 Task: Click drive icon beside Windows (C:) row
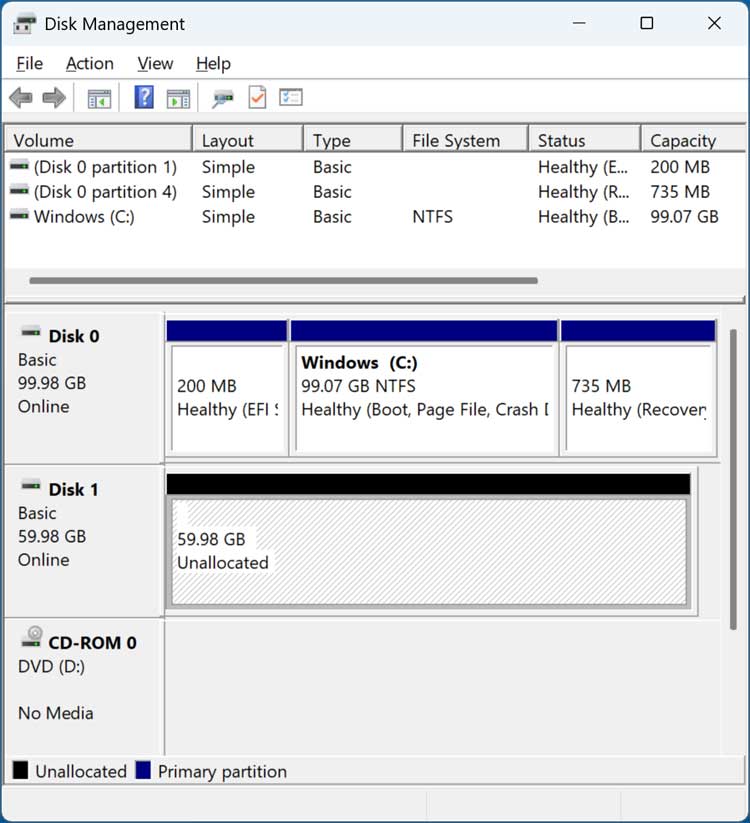click(x=19, y=215)
